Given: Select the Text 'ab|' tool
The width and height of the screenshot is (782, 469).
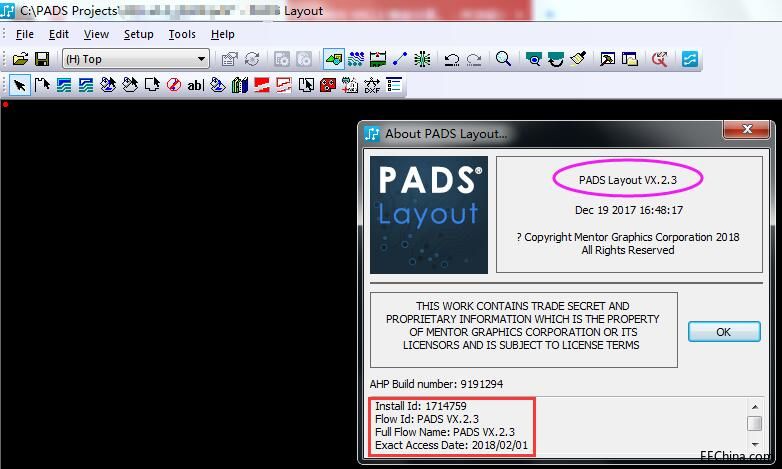Looking at the screenshot, I should pyautogui.click(x=196, y=85).
